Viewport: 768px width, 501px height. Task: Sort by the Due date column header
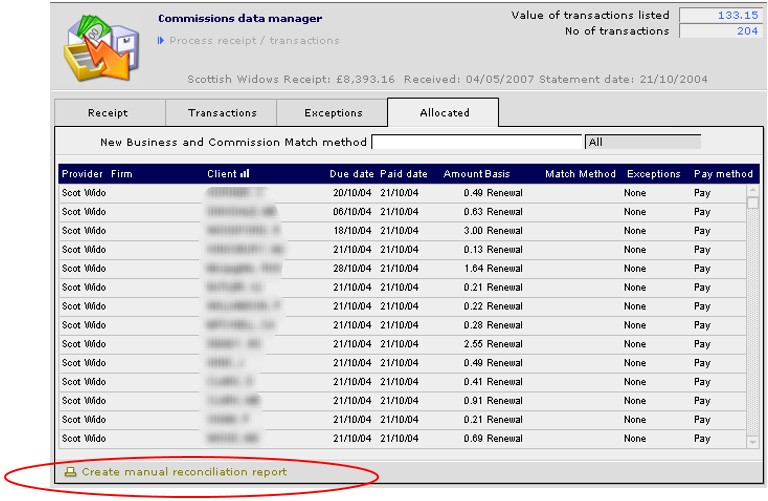coord(351,174)
